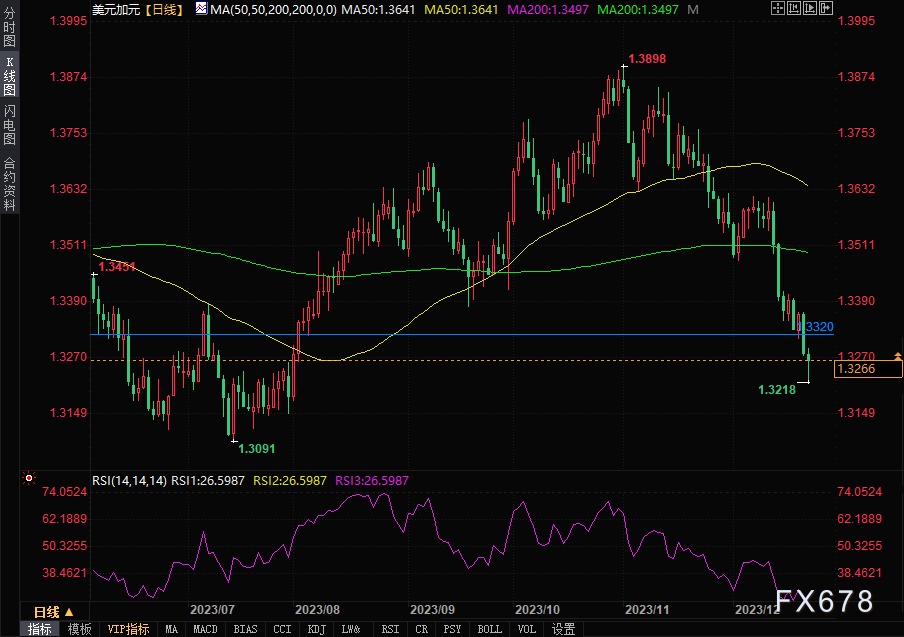Click the orange arrow marker on price axis
Screen dimensions: 904x637
898,357
